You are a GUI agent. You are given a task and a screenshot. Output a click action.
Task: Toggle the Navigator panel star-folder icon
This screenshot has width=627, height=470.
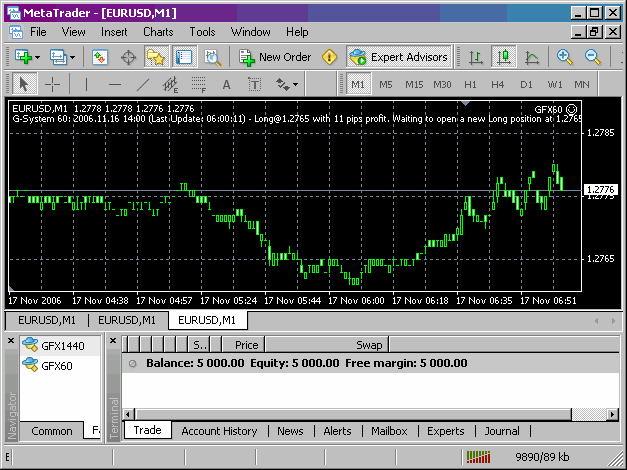pyautogui.click(x=156, y=57)
